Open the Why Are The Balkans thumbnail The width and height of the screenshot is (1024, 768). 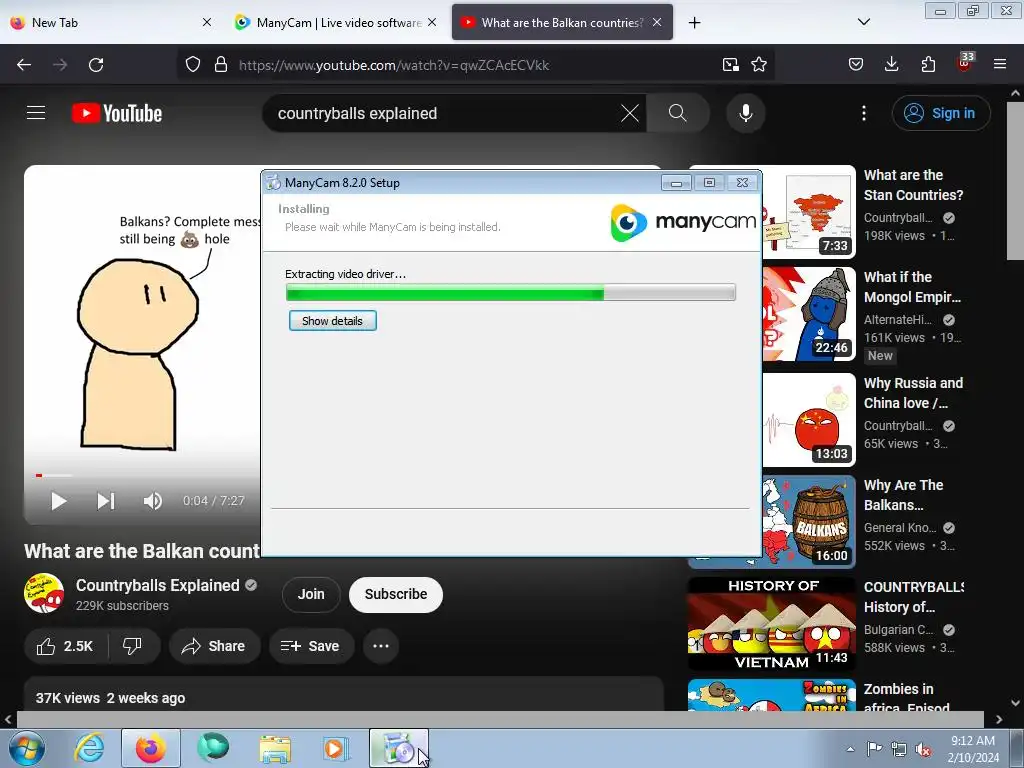[808, 521]
